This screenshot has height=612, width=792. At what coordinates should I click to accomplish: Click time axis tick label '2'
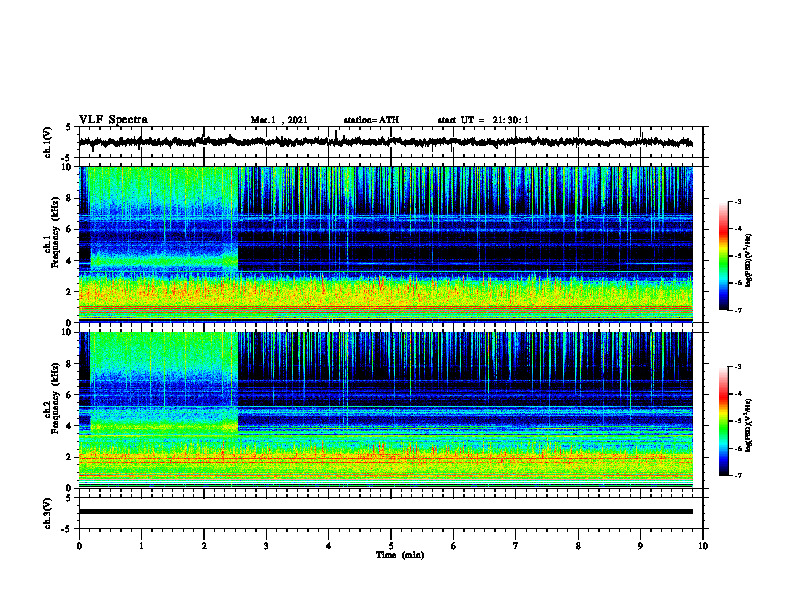[204, 546]
